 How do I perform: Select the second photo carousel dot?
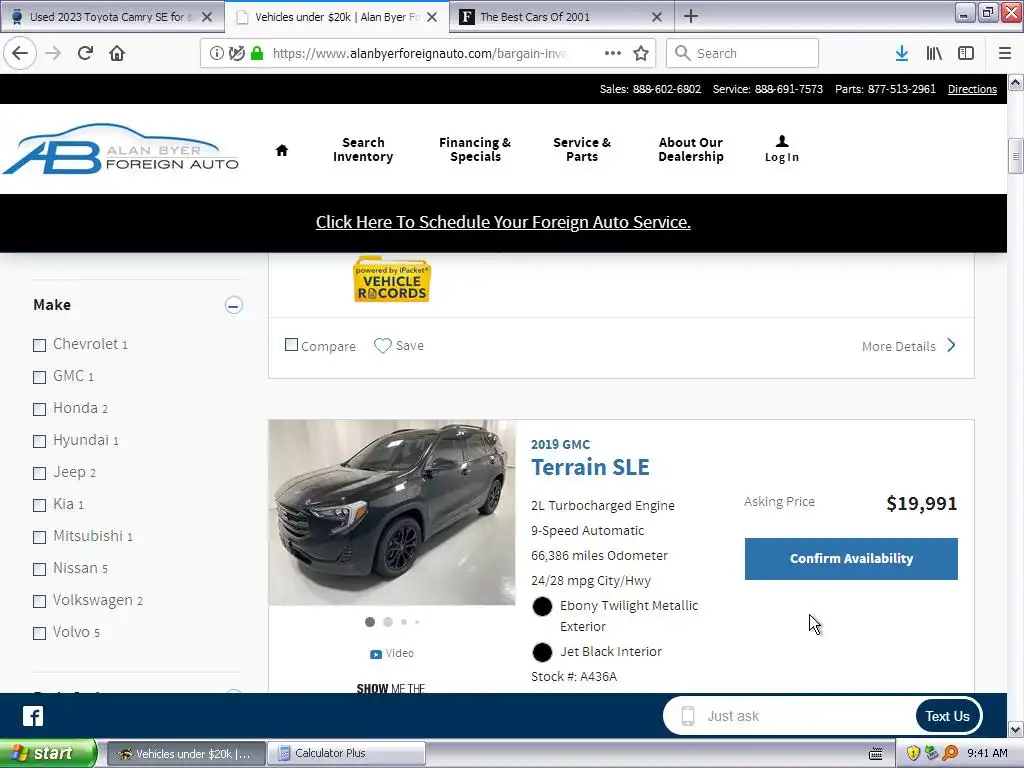(388, 622)
